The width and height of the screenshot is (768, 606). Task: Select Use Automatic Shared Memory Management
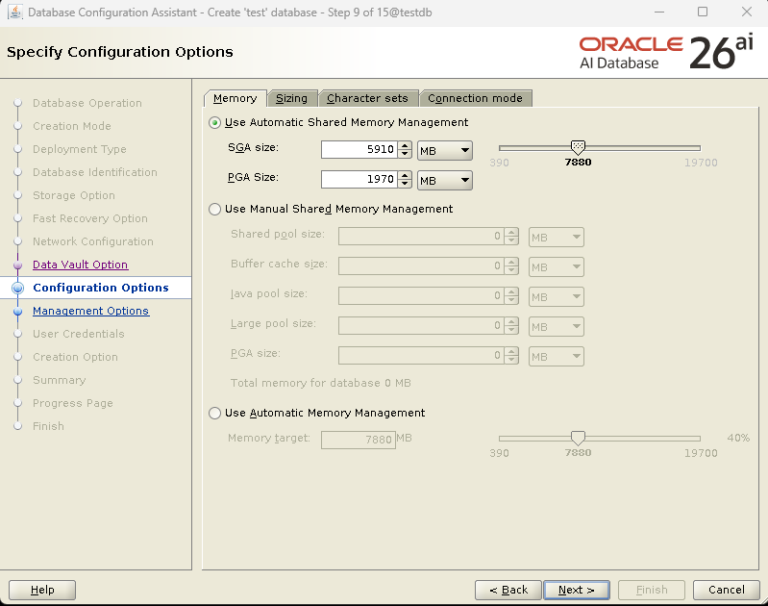tap(215, 122)
